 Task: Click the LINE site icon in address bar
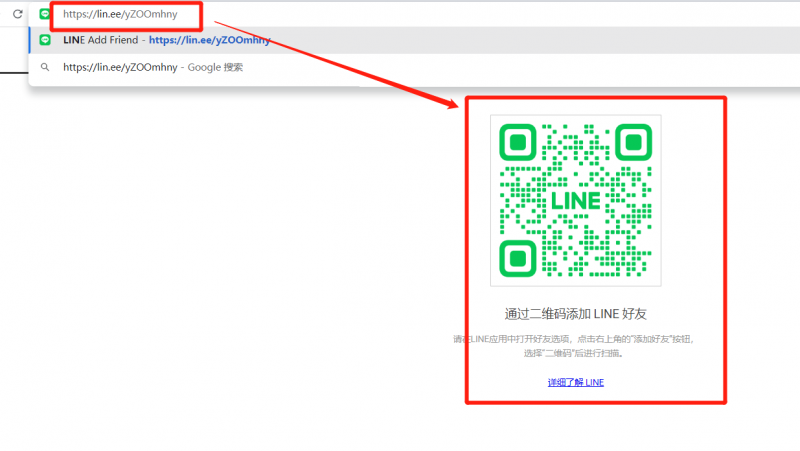[x=45, y=14]
